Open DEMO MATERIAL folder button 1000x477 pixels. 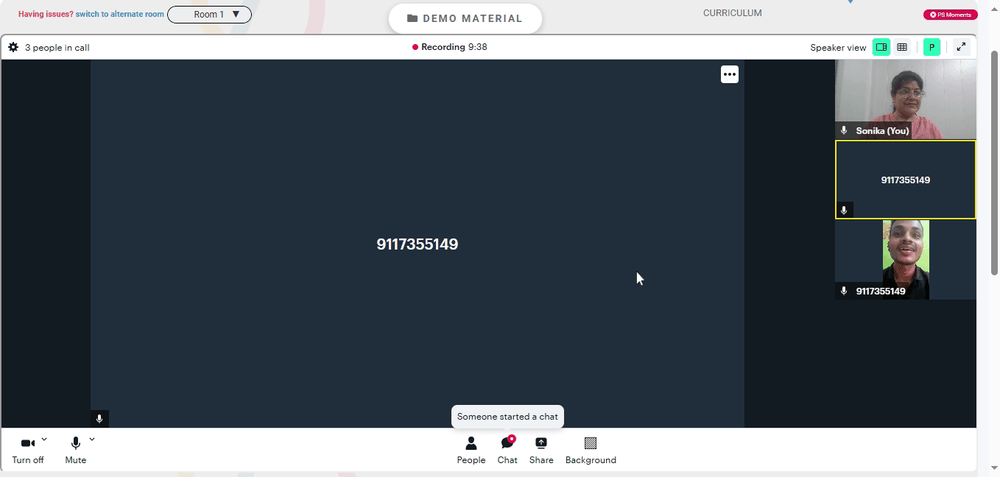click(x=465, y=18)
